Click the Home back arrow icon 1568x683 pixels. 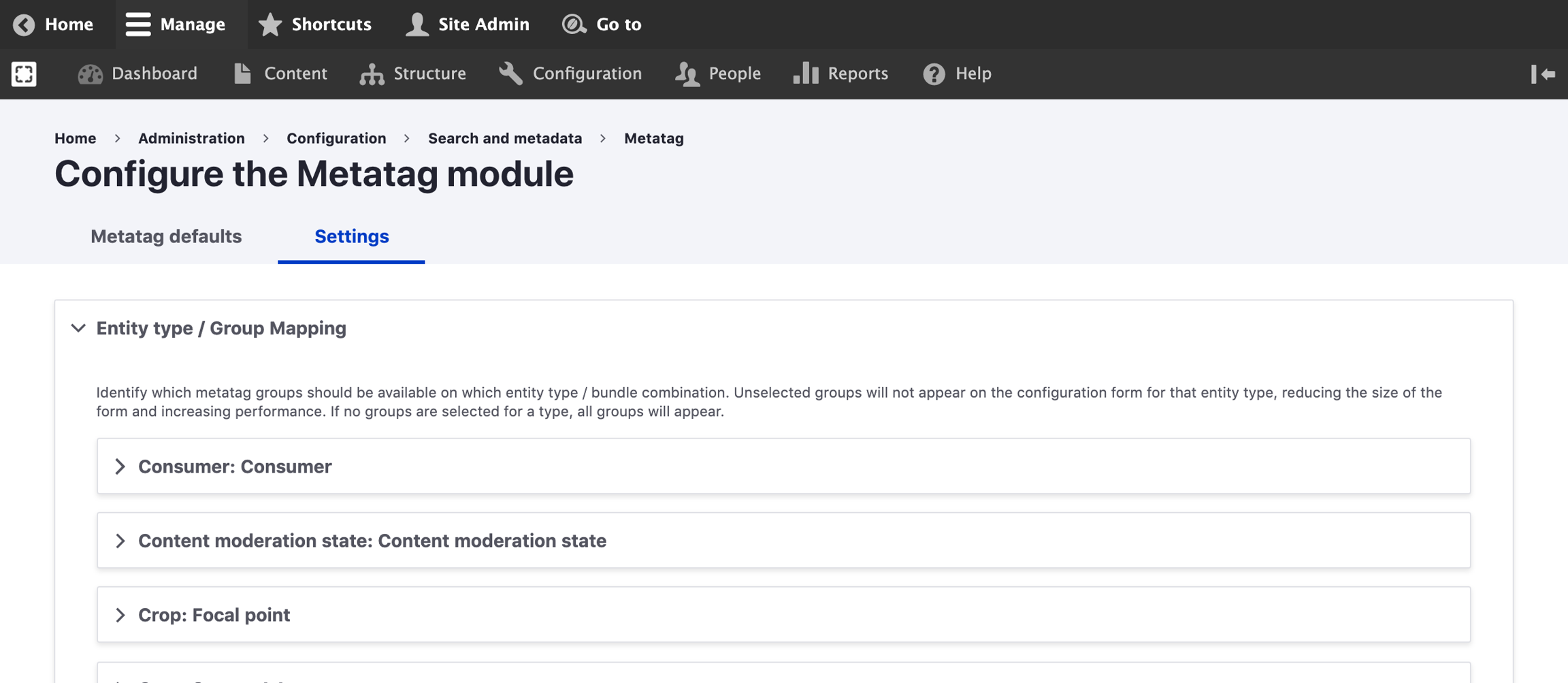coord(24,25)
